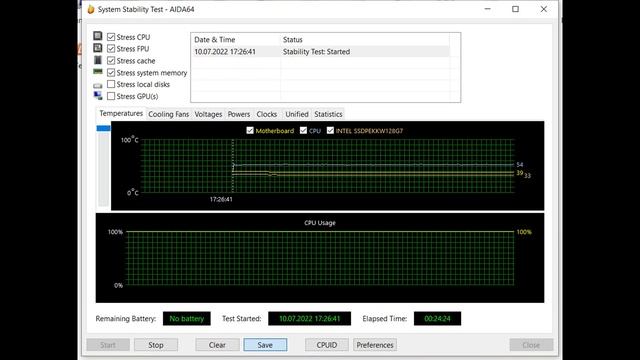Click the Elapsed Time value 00:24:24
Image resolution: width=640 pixels, height=360 pixels.
pos(438,319)
